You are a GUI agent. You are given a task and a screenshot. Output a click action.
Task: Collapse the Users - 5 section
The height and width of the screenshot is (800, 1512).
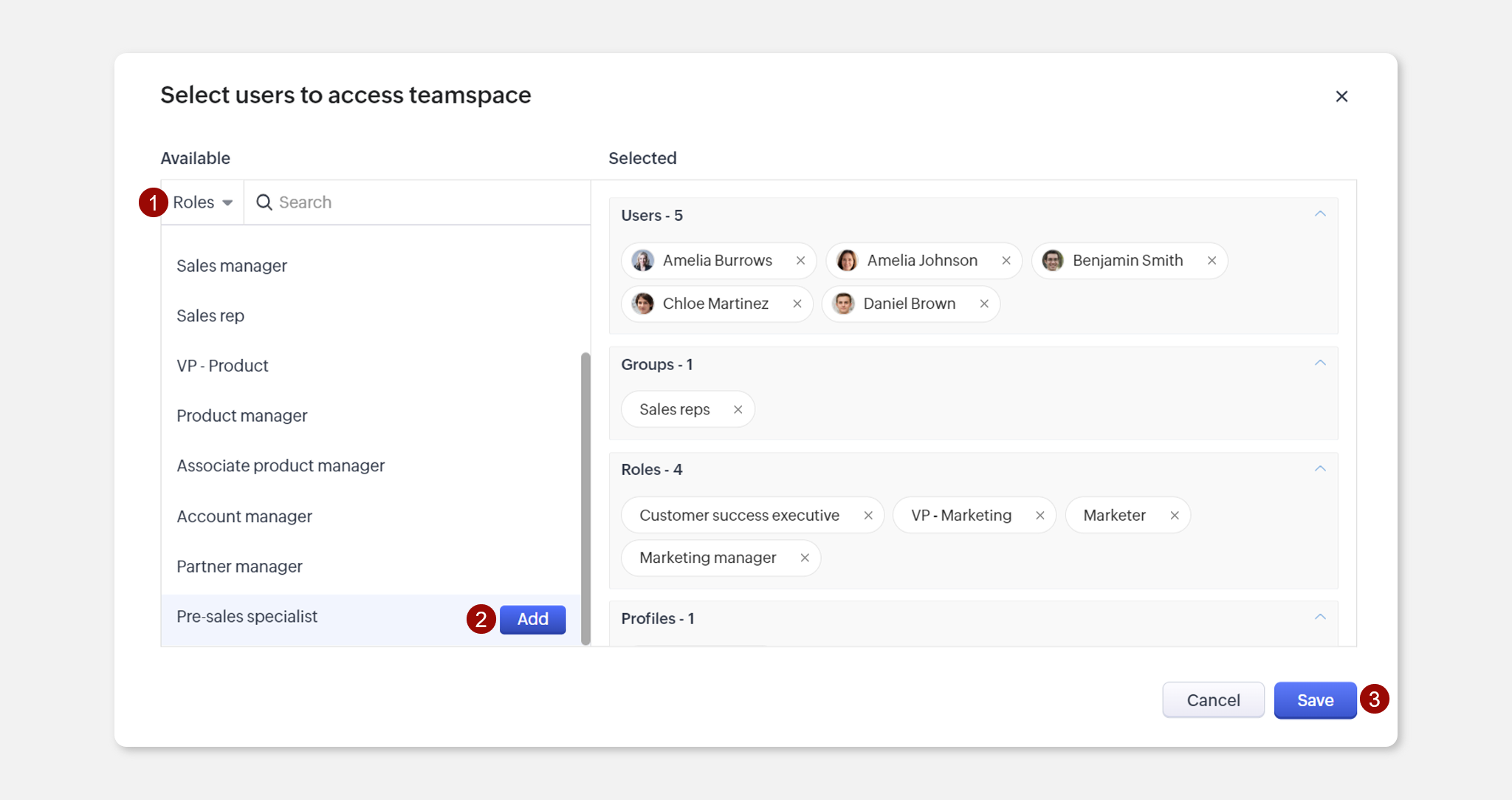click(x=1320, y=214)
